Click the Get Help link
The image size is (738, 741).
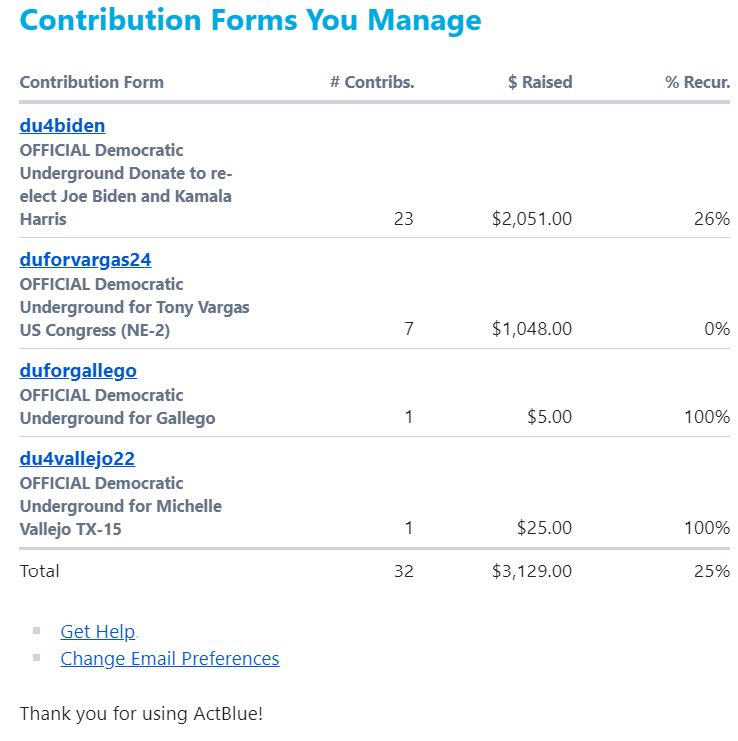(x=97, y=631)
